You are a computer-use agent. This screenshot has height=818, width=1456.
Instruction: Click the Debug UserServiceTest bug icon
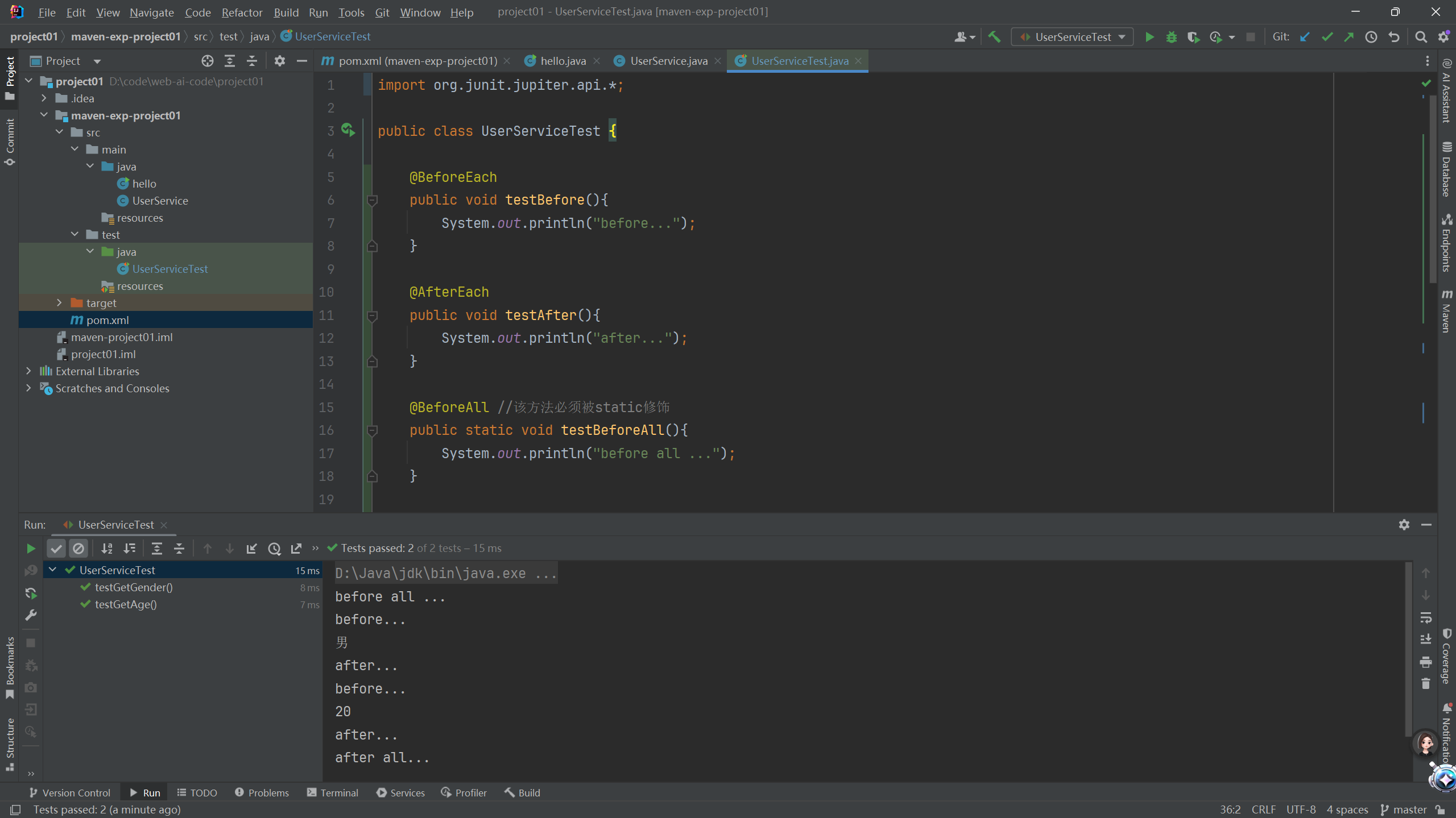[x=1171, y=37]
